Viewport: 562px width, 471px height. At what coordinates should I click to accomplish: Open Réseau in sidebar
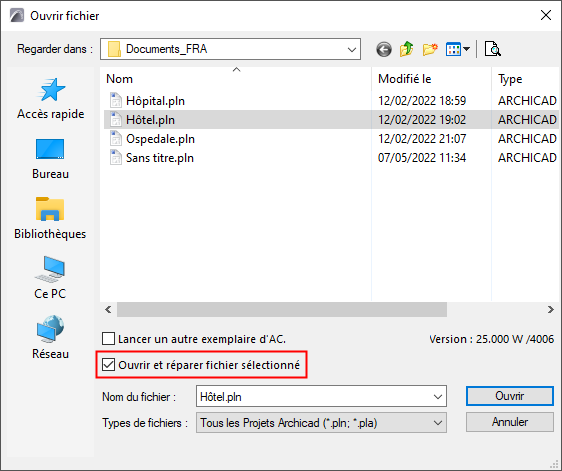[x=51, y=338]
